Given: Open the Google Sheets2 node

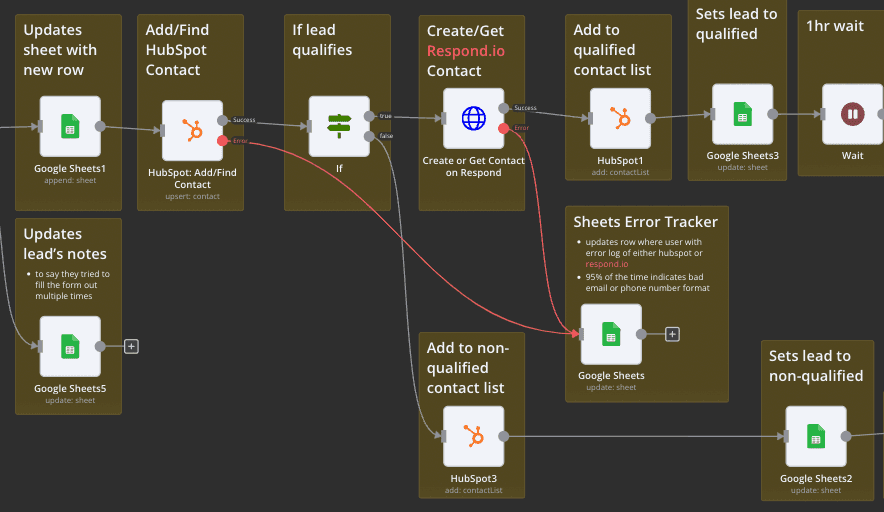Looking at the screenshot, I should tap(815, 436).
